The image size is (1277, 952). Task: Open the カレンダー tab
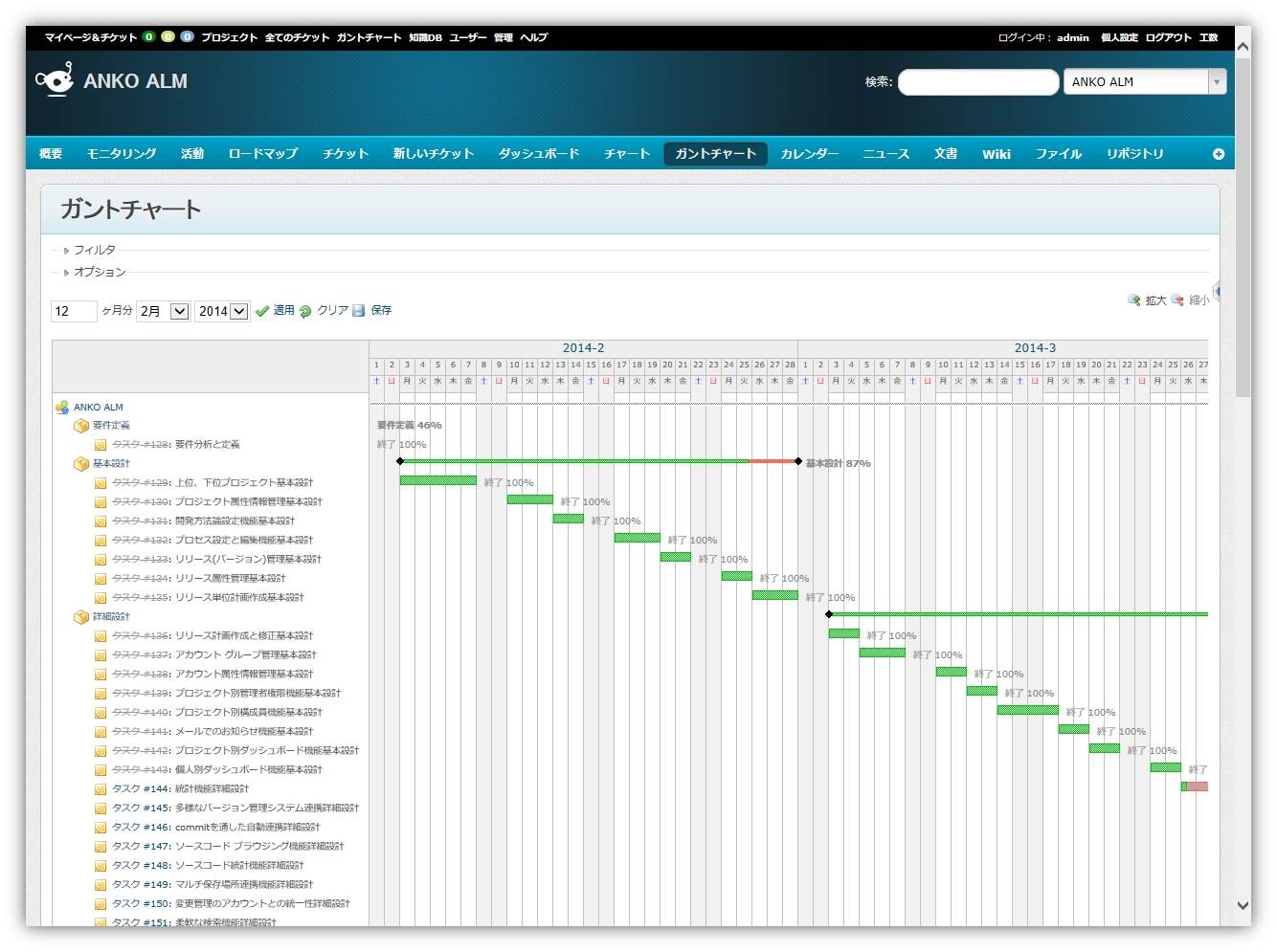tap(810, 154)
